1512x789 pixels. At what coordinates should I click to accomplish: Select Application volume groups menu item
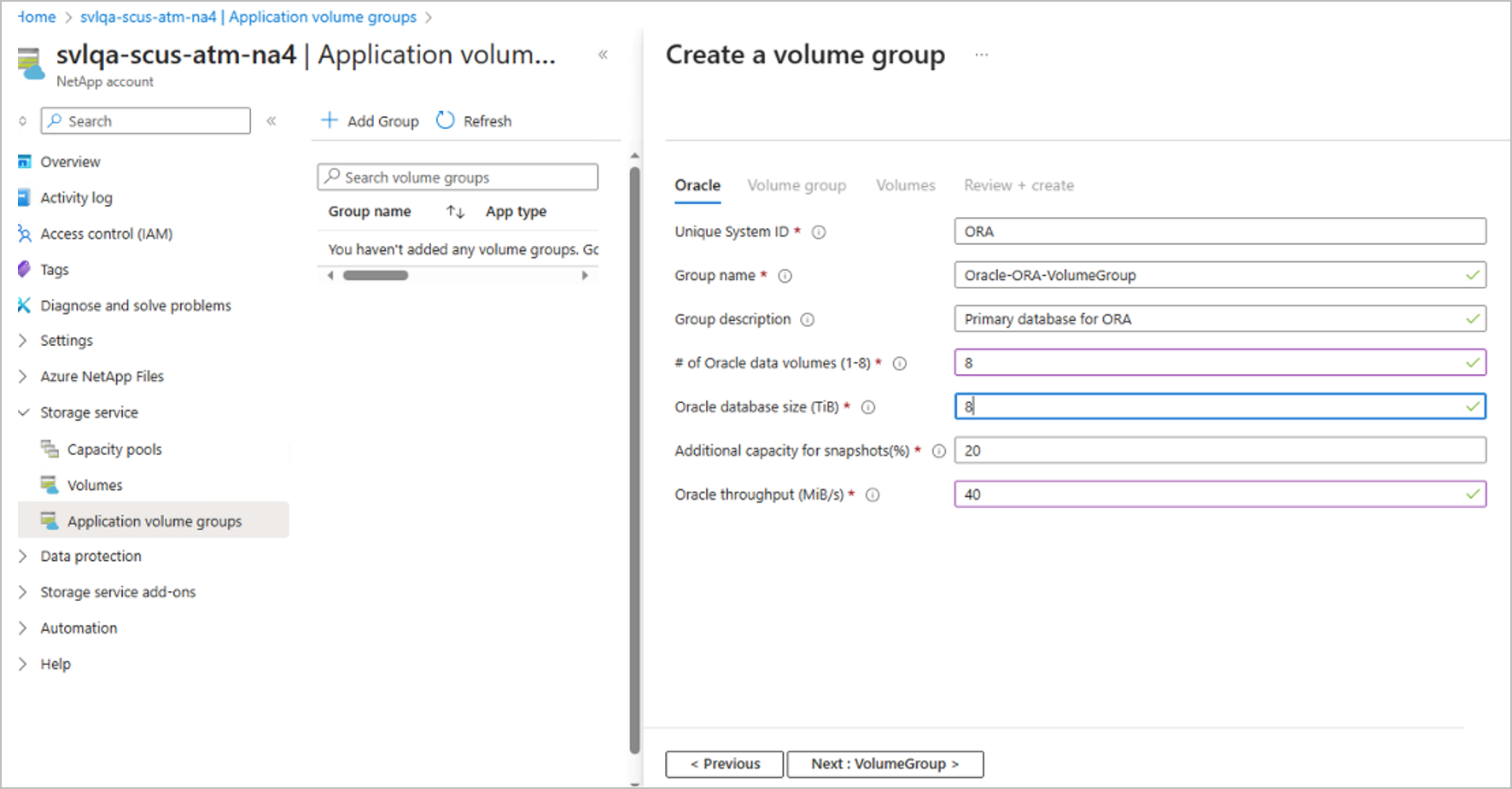tap(154, 520)
